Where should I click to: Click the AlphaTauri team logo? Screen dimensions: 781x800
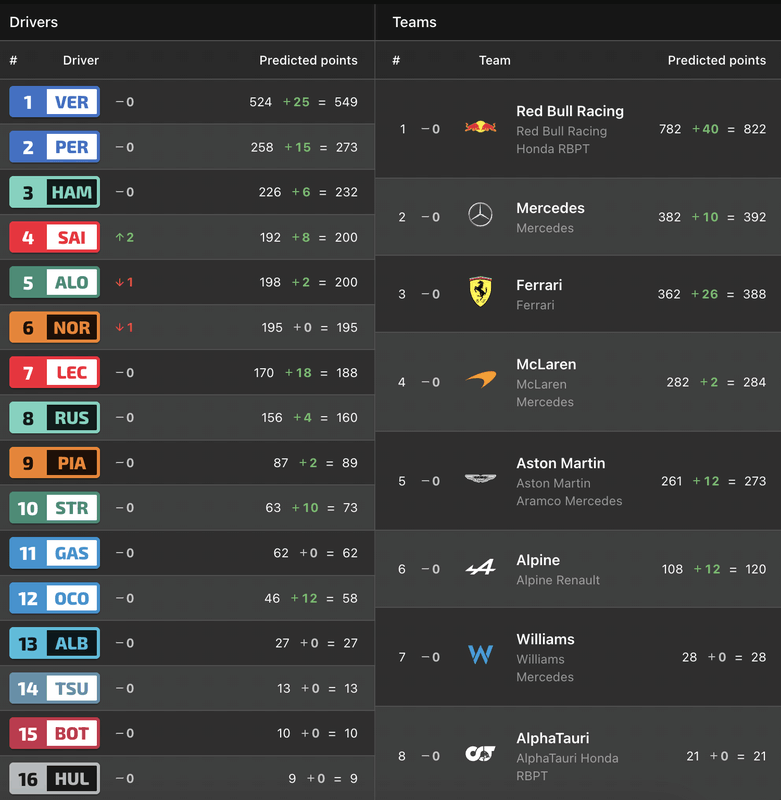[x=480, y=754]
